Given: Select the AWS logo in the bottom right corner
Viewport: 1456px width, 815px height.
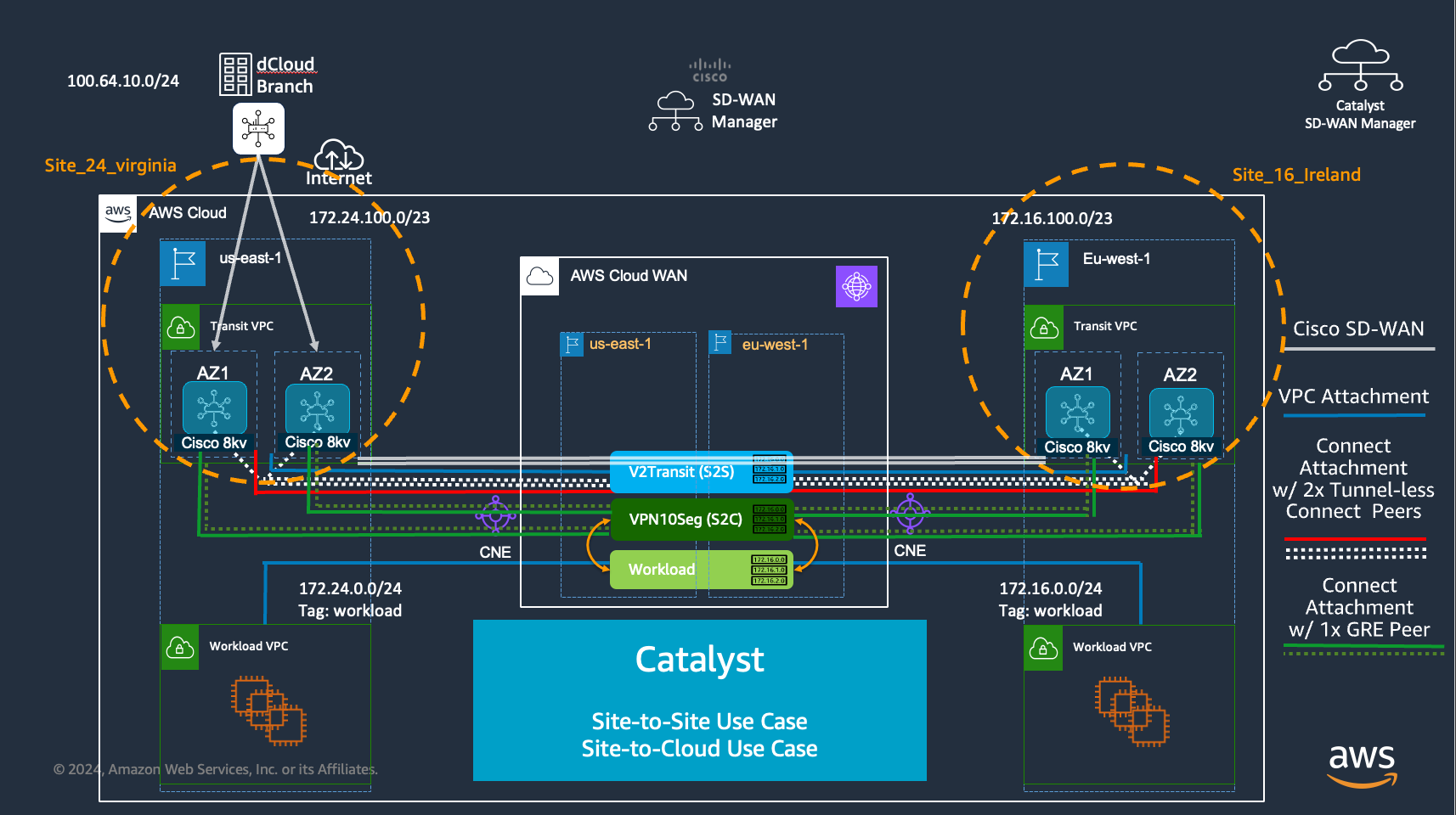Looking at the screenshot, I should point(1362,764).
